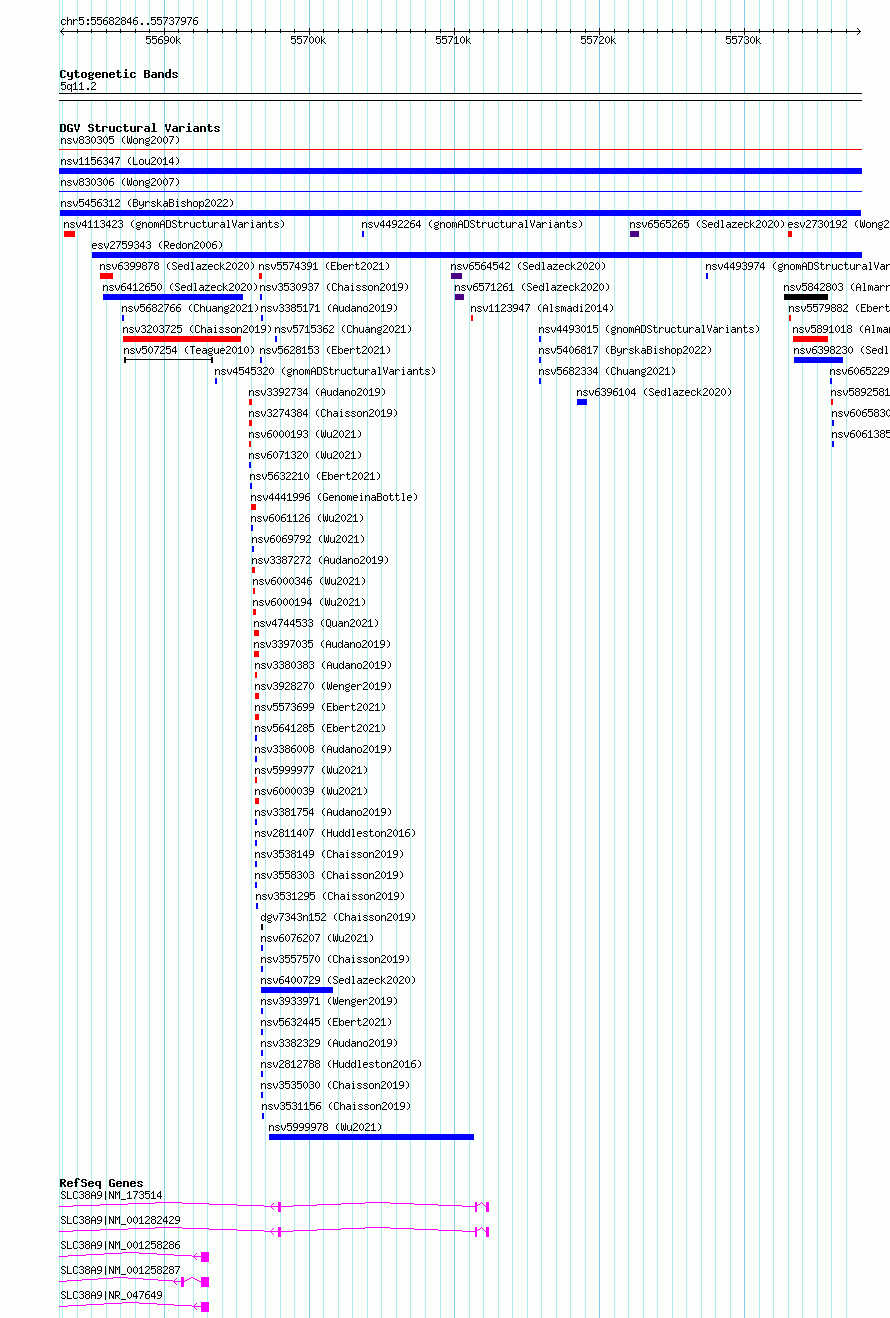
Task: Click the 5q11.2 cytogenetic band
Action: (460, 96)
